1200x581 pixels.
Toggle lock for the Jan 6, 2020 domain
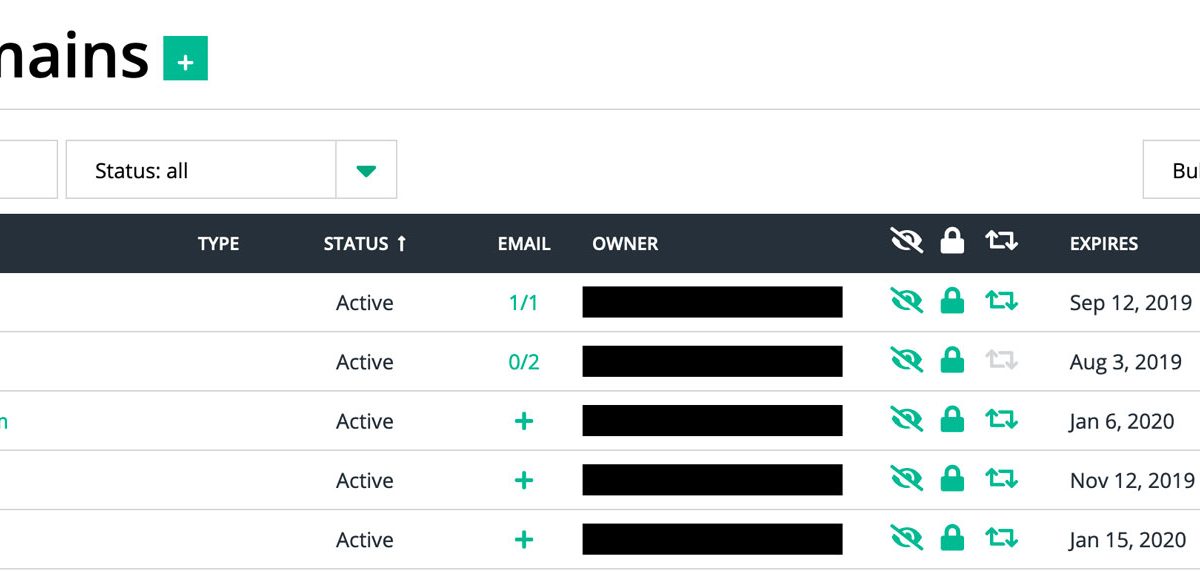pos(953,420)
